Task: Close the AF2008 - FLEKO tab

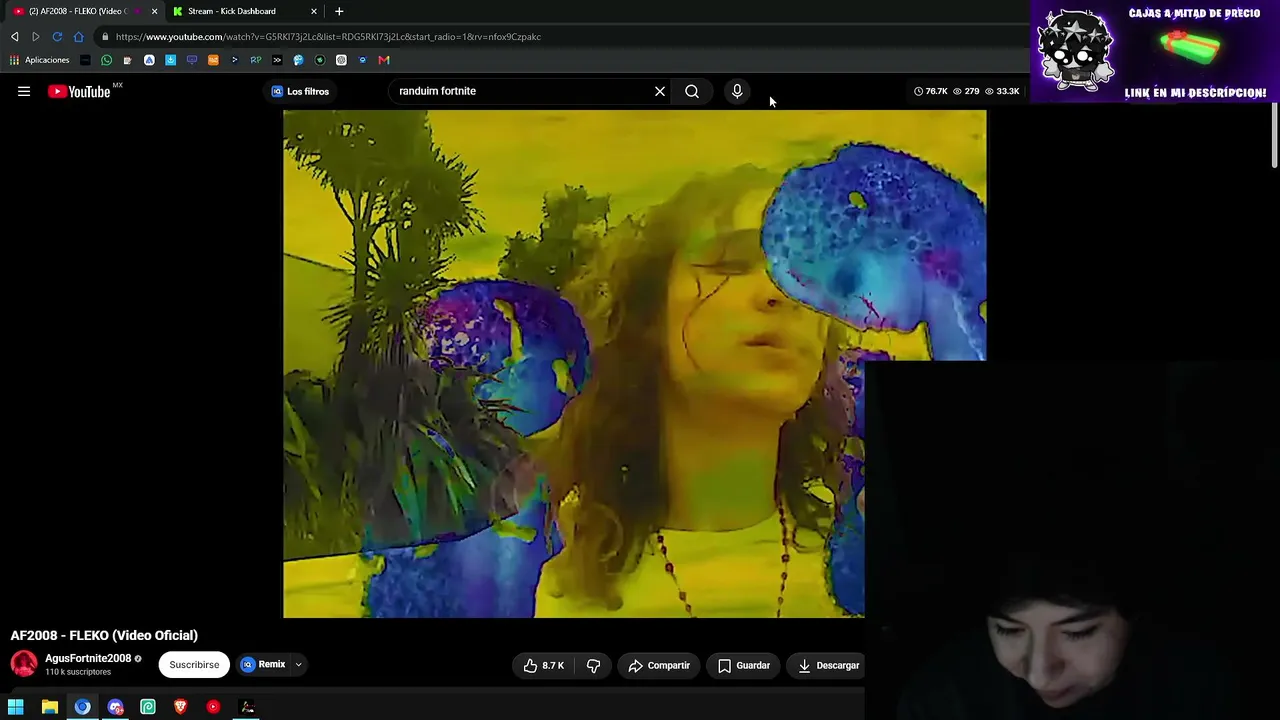Action: click(x=154, y=11)
